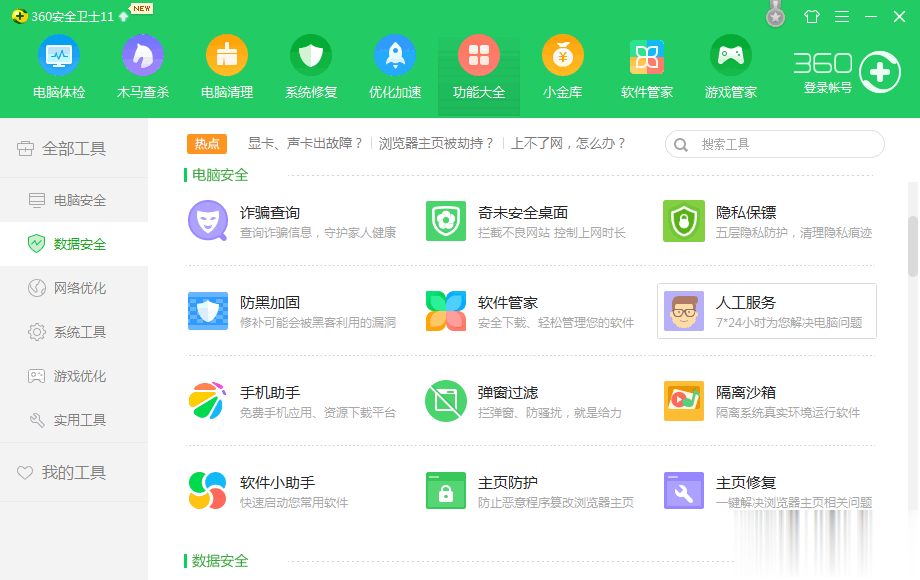Launch 隐私保镖 lock shield icon

pos(684,221)
